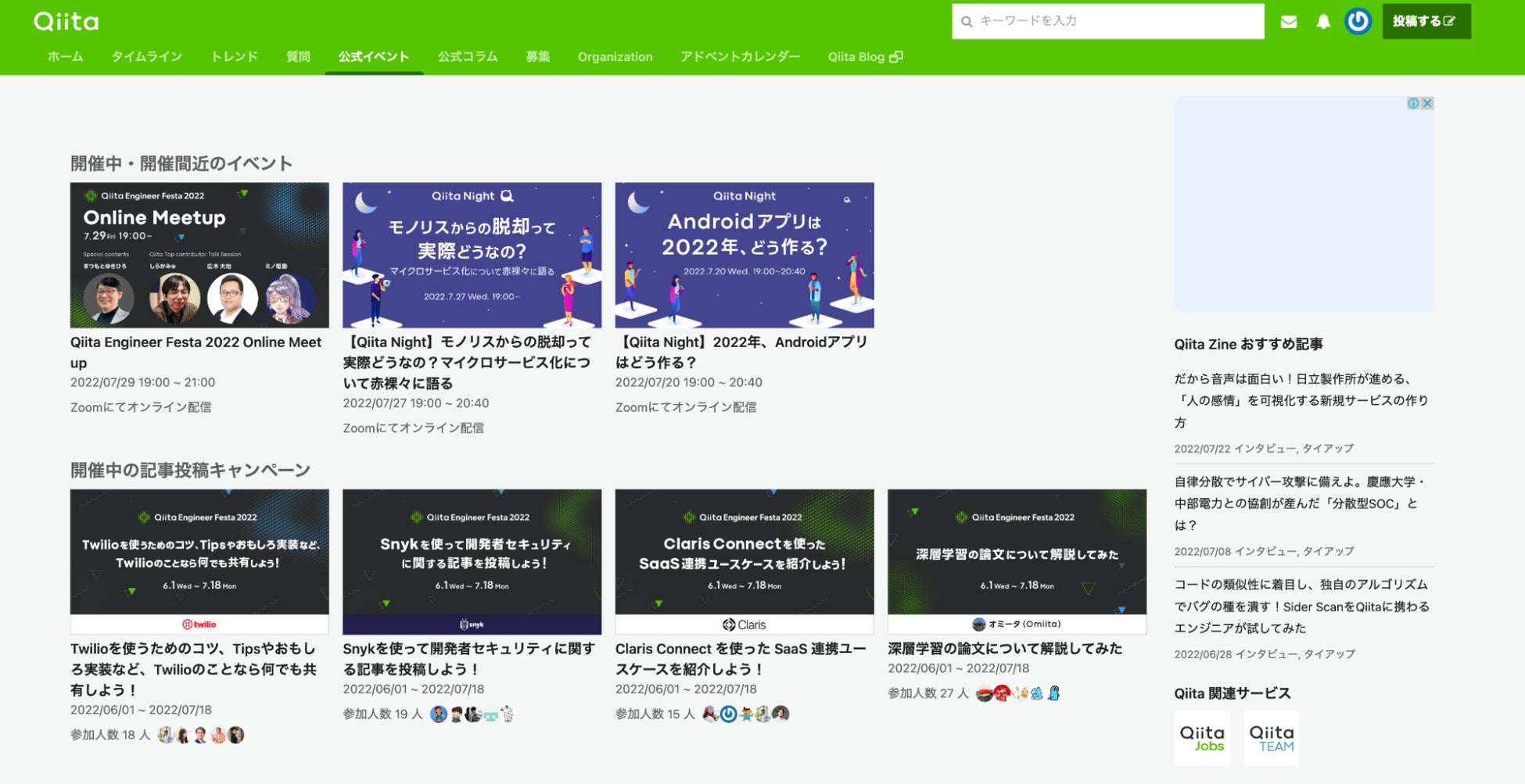Open the アドベントカレンダー tab
The height and width of the screenshot is (784, 1525).
pos(741,56)
